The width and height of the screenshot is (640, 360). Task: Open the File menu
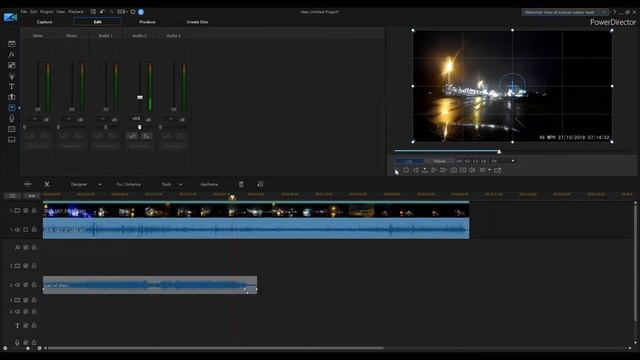(24, 12)
